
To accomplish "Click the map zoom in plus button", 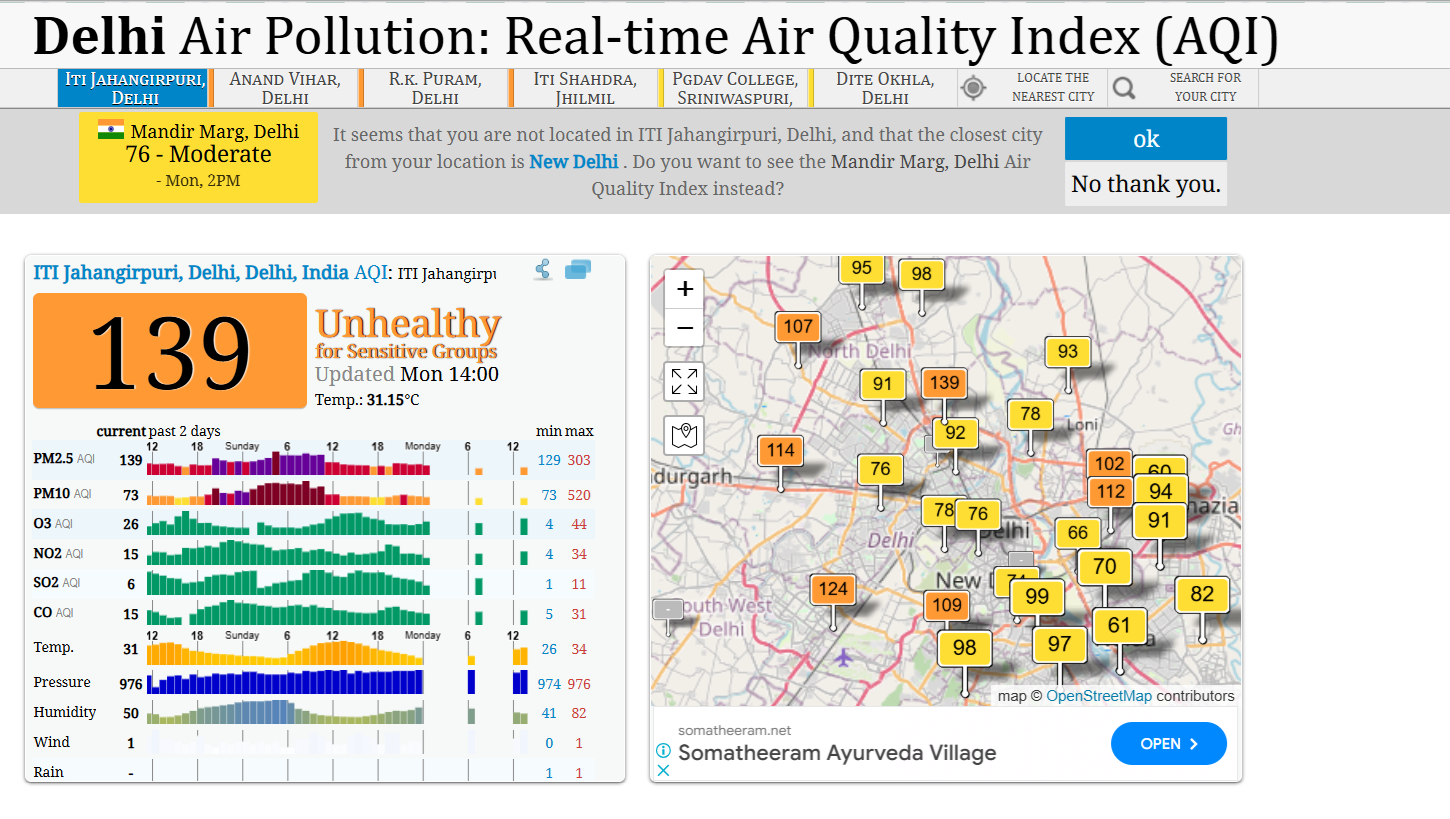I will [x=684, y=289].
